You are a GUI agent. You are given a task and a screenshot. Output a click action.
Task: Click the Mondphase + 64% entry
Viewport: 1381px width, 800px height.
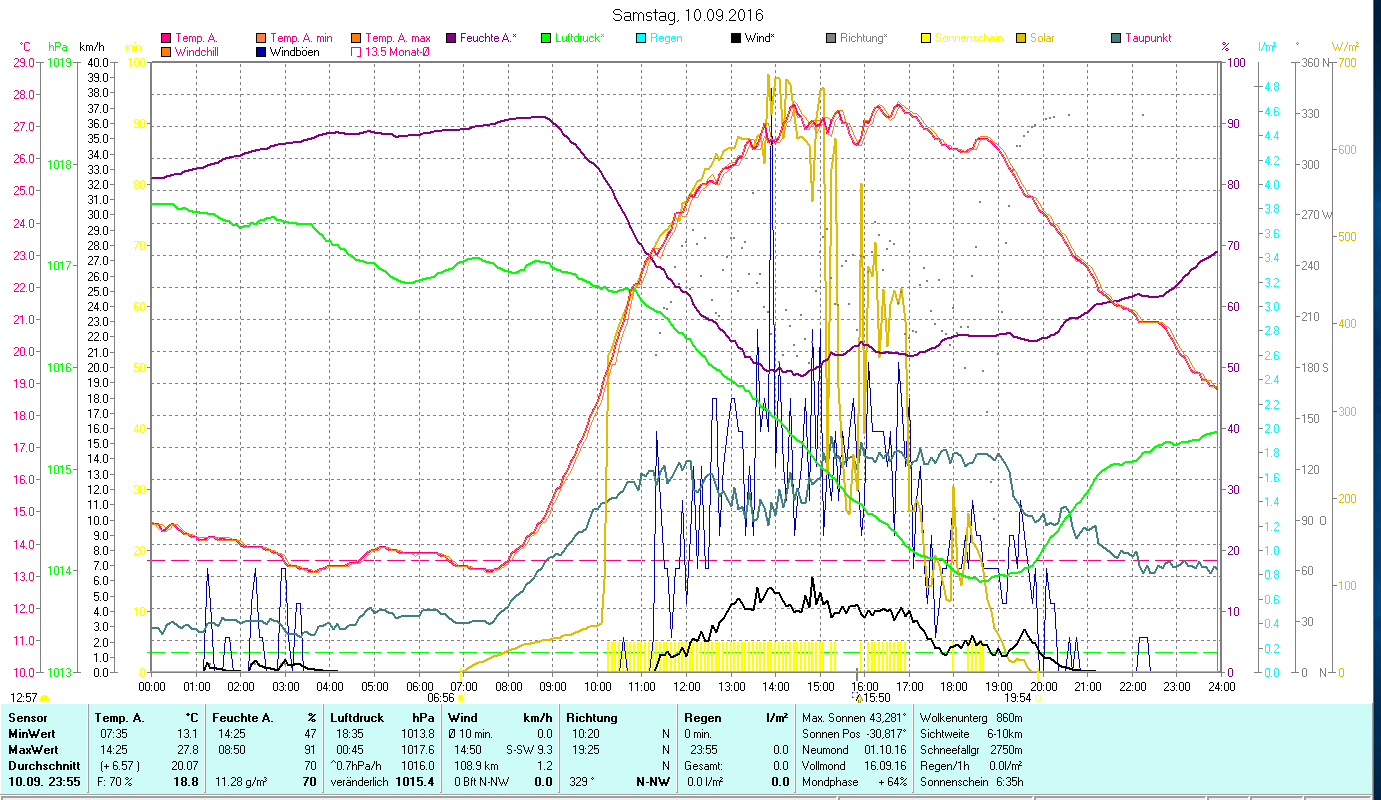[x=853, y=782]
